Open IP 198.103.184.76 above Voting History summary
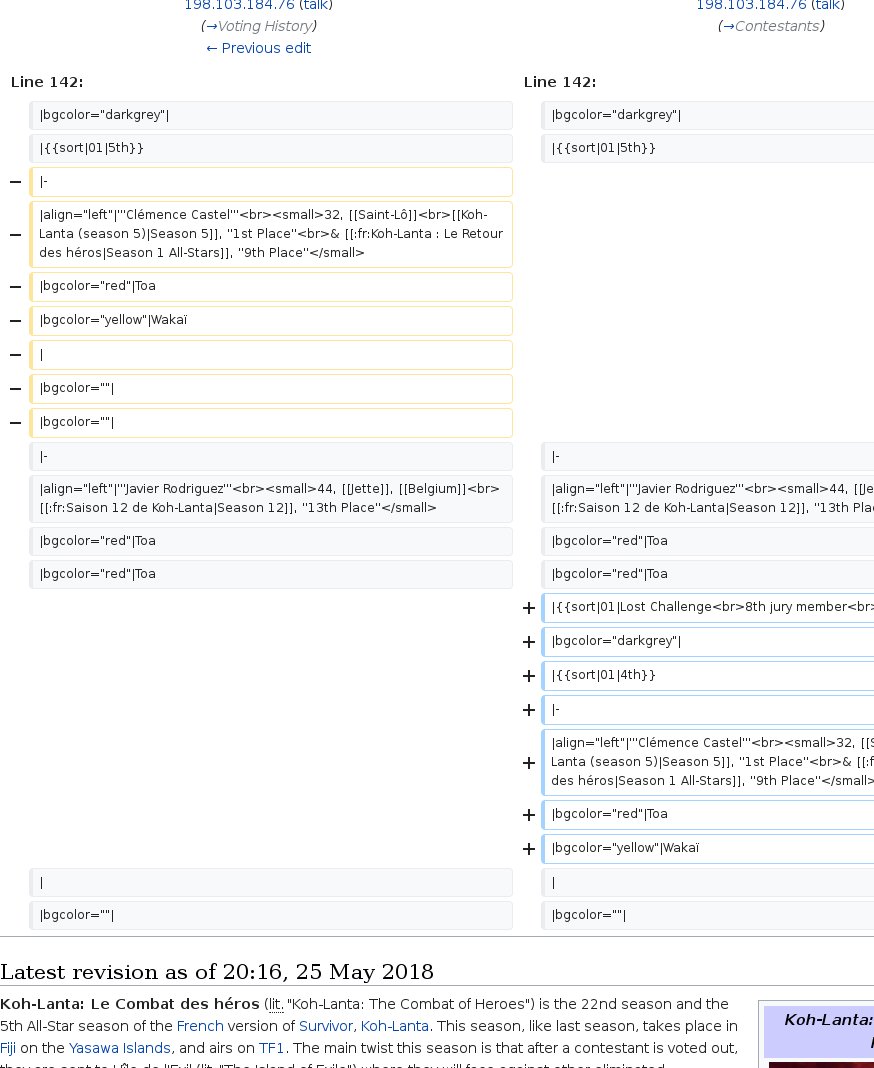Screen dimensions: 874x1068 tap(239, 5)
